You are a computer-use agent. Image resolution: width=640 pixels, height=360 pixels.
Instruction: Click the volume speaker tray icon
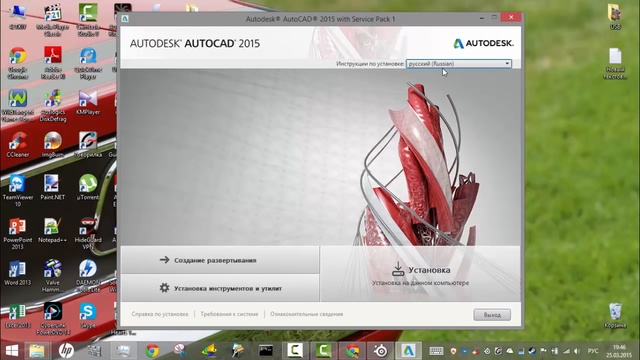pyautogui.click(x=577, y=351)
